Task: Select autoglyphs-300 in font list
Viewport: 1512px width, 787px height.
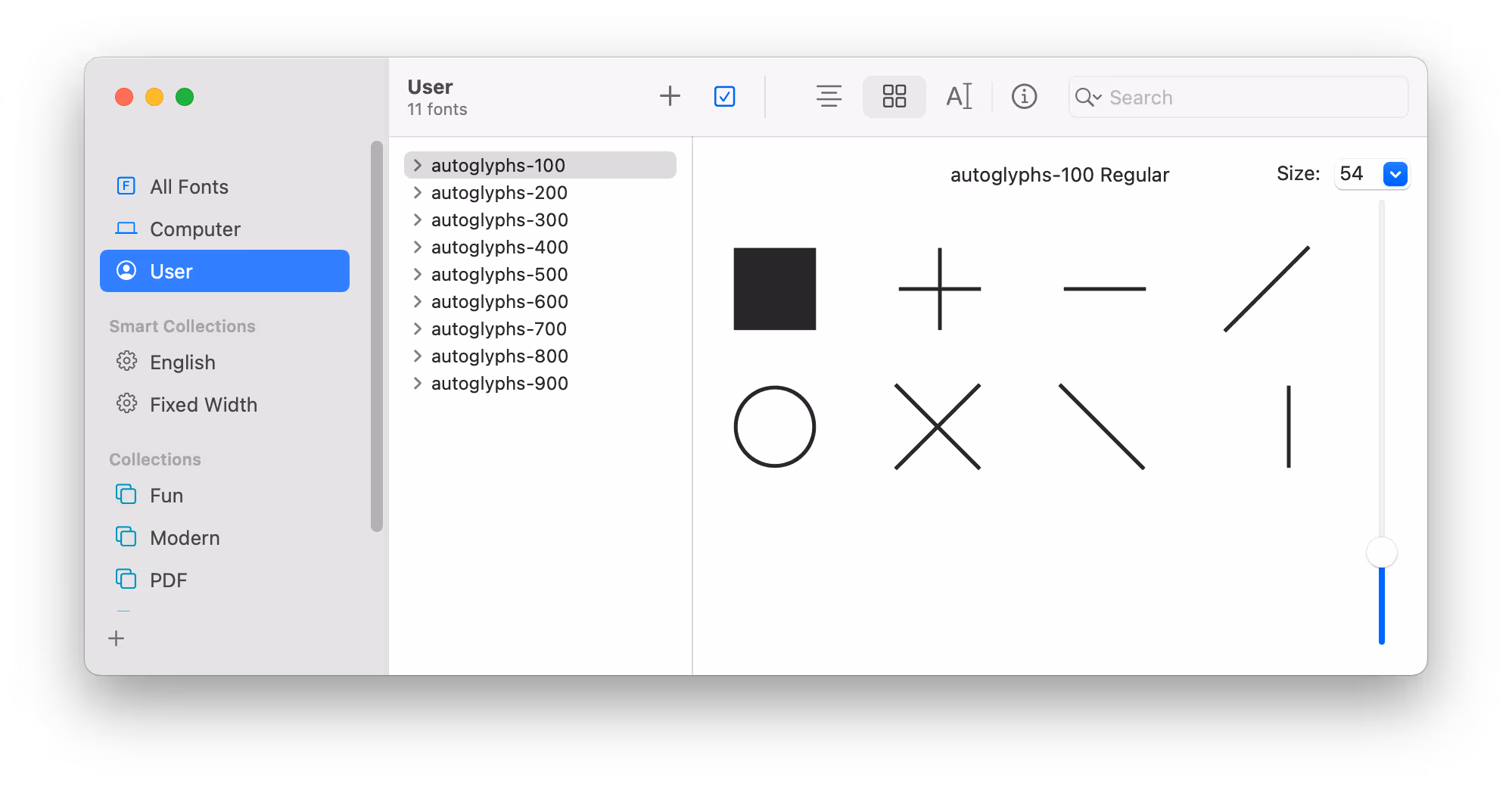Action: click(499, 219)
